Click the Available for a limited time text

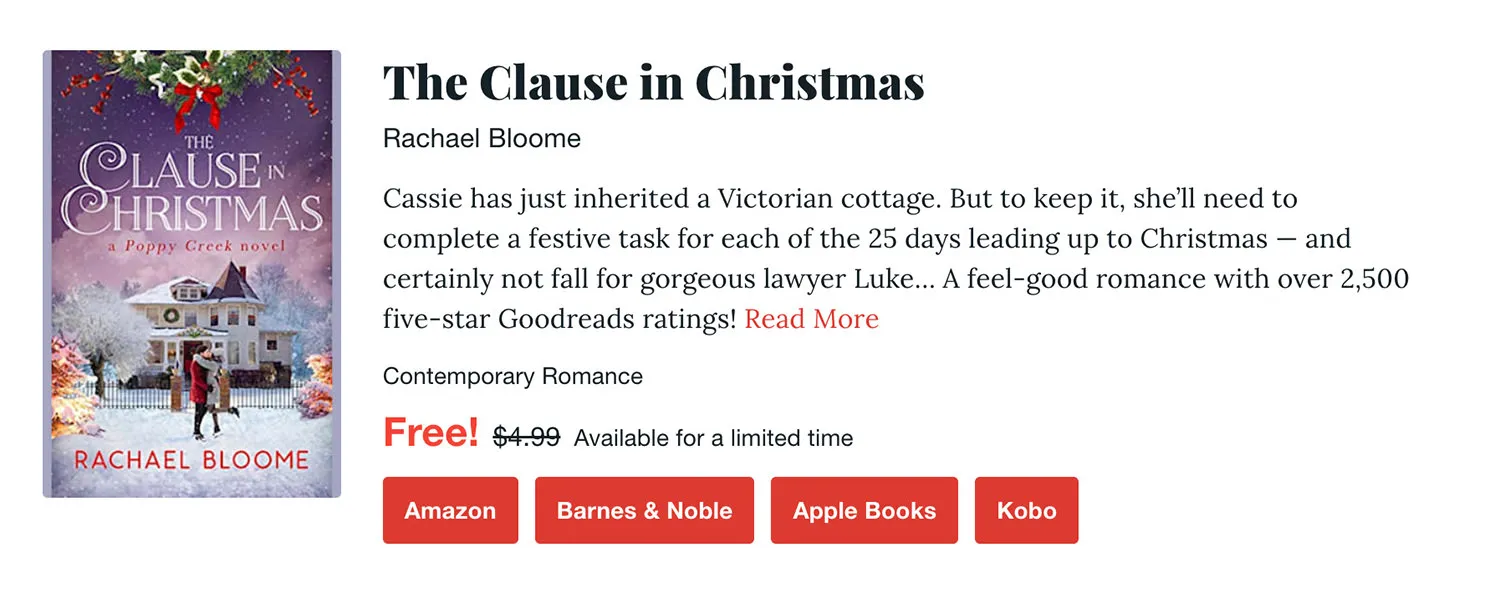[713, 438]
